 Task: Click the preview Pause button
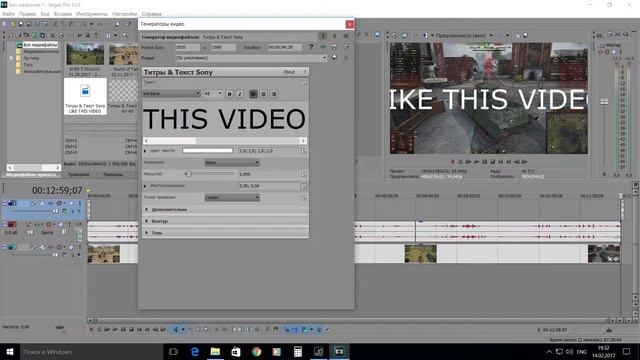pyautogui.click(x=484, y=162)
